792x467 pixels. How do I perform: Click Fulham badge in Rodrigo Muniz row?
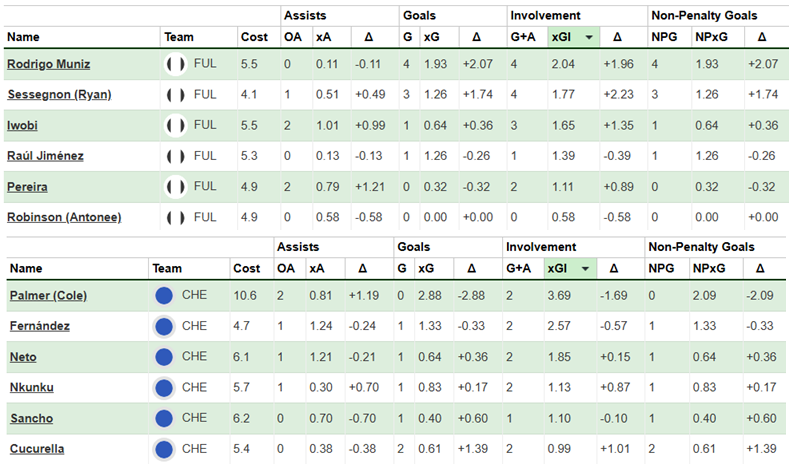click(x=176, y=63)
